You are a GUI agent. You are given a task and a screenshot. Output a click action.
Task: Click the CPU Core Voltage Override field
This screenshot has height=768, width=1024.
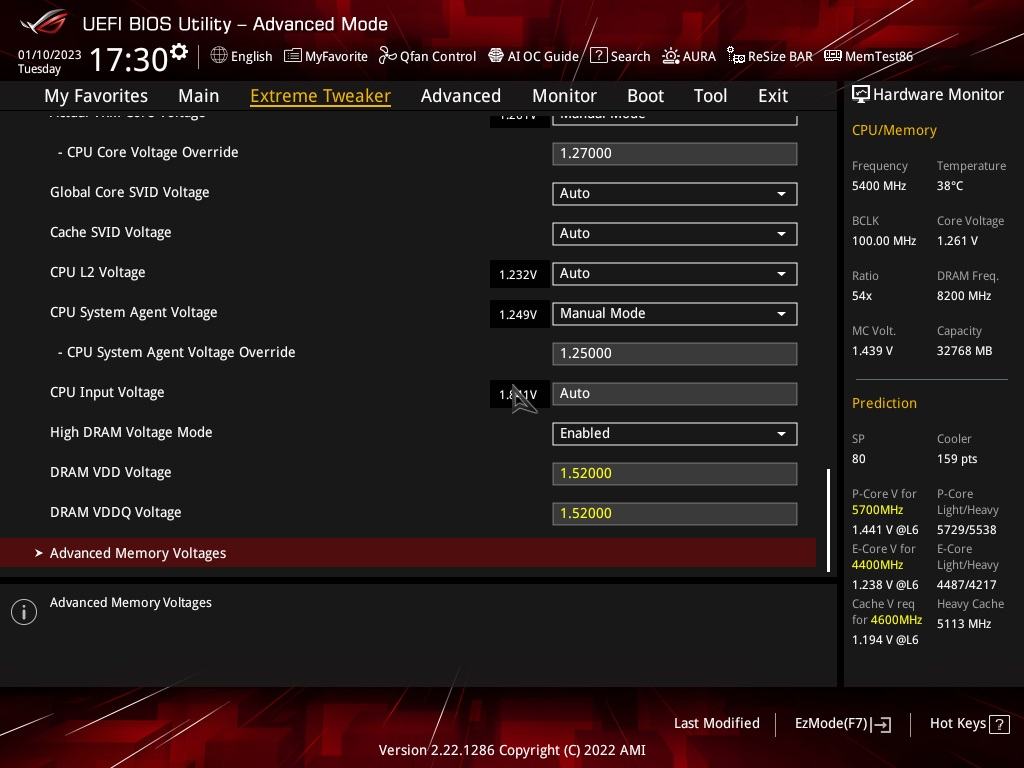coord(675,154)
